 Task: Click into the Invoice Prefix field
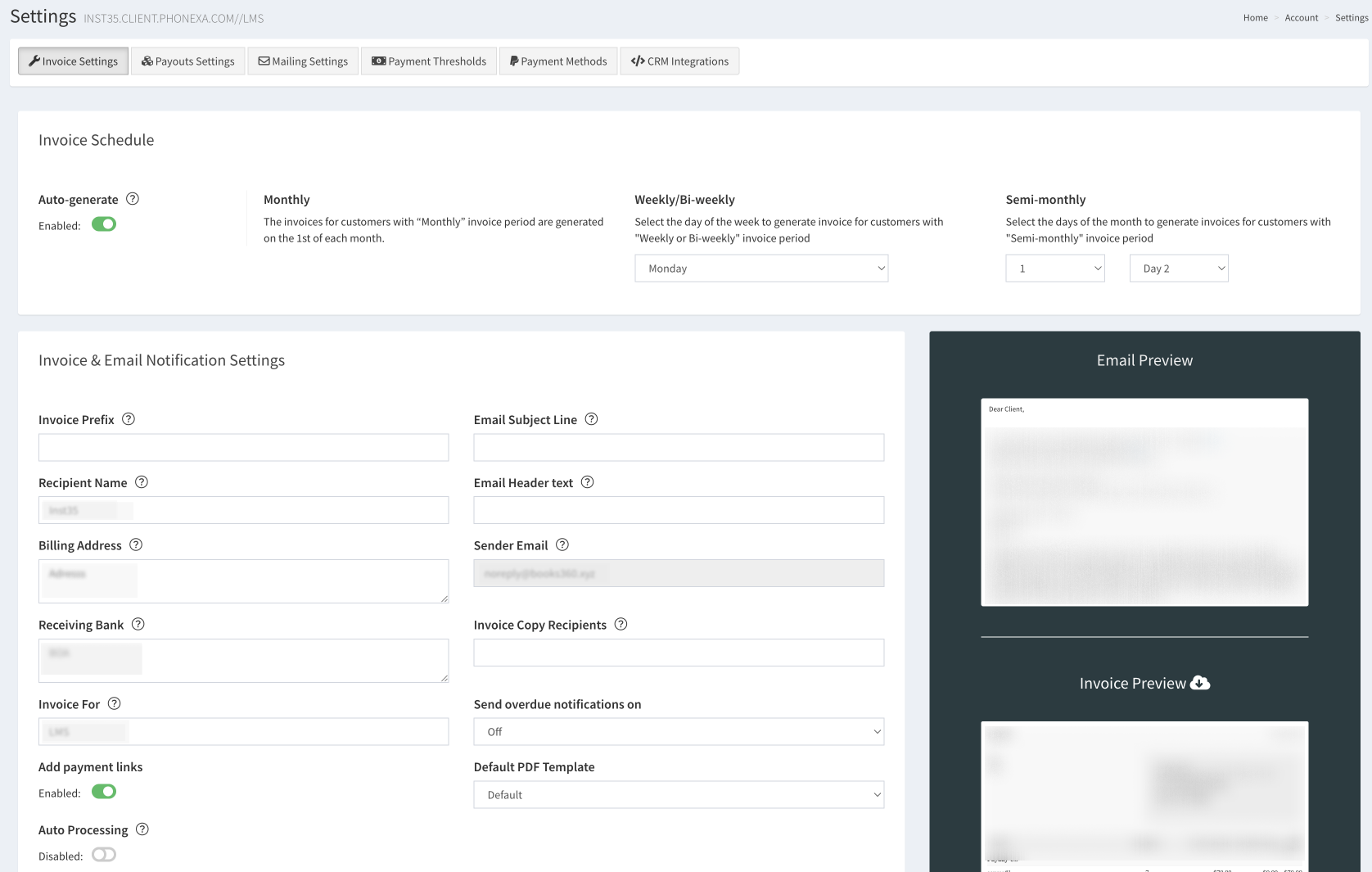coord(243,448)
